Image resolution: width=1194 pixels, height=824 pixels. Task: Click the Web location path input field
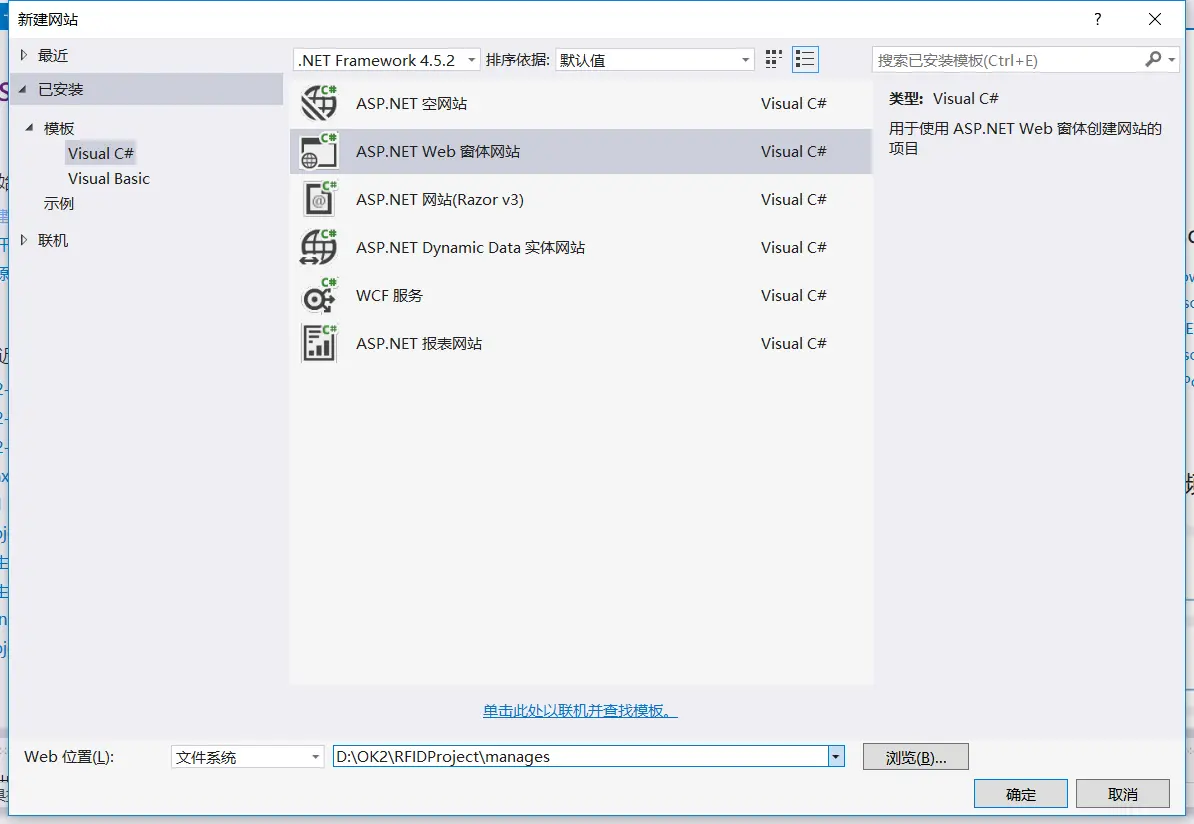581,756
